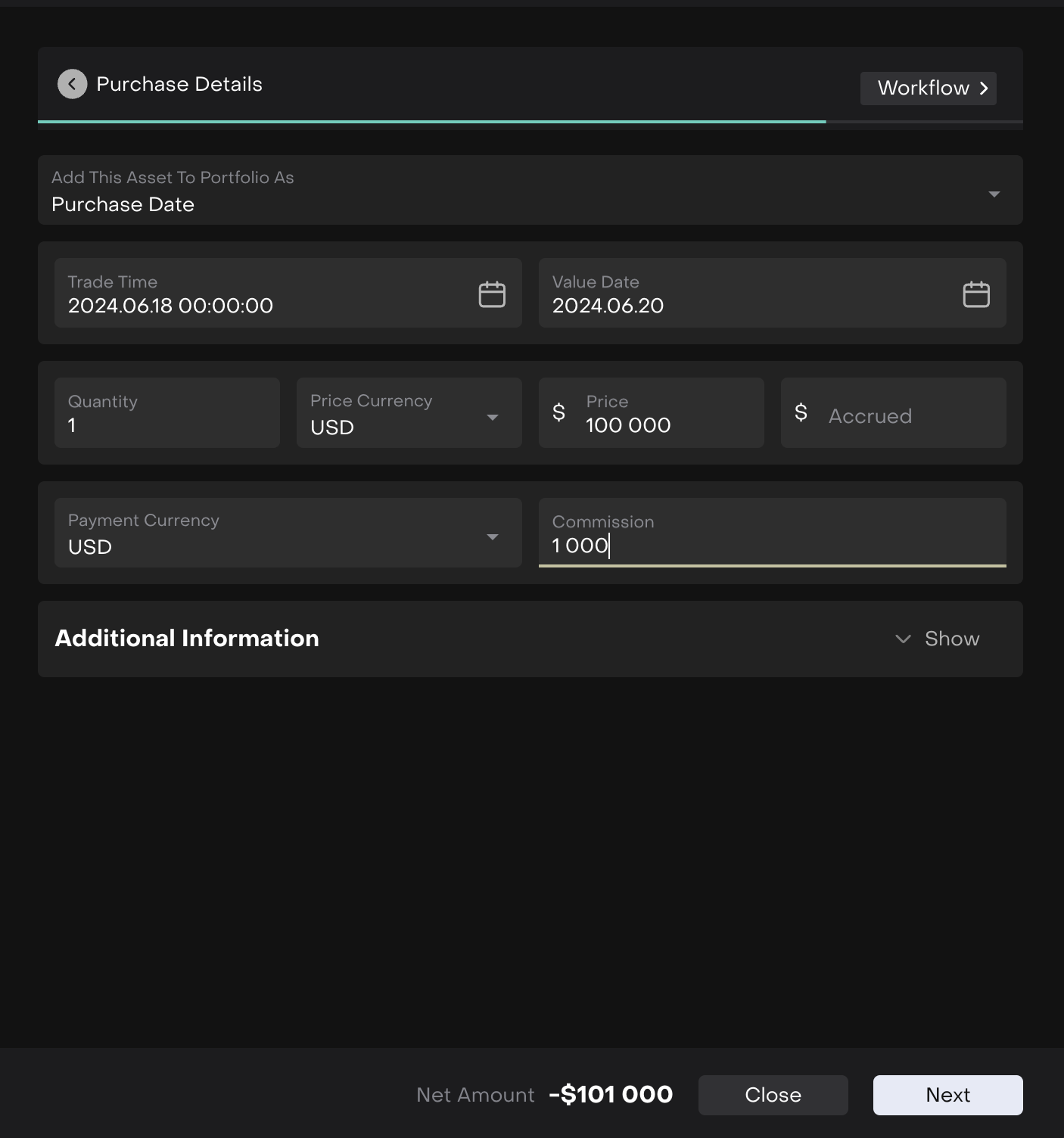Click the chevron next to Show
Viewport: 1064px width, 1138px height.
point(902,639)
